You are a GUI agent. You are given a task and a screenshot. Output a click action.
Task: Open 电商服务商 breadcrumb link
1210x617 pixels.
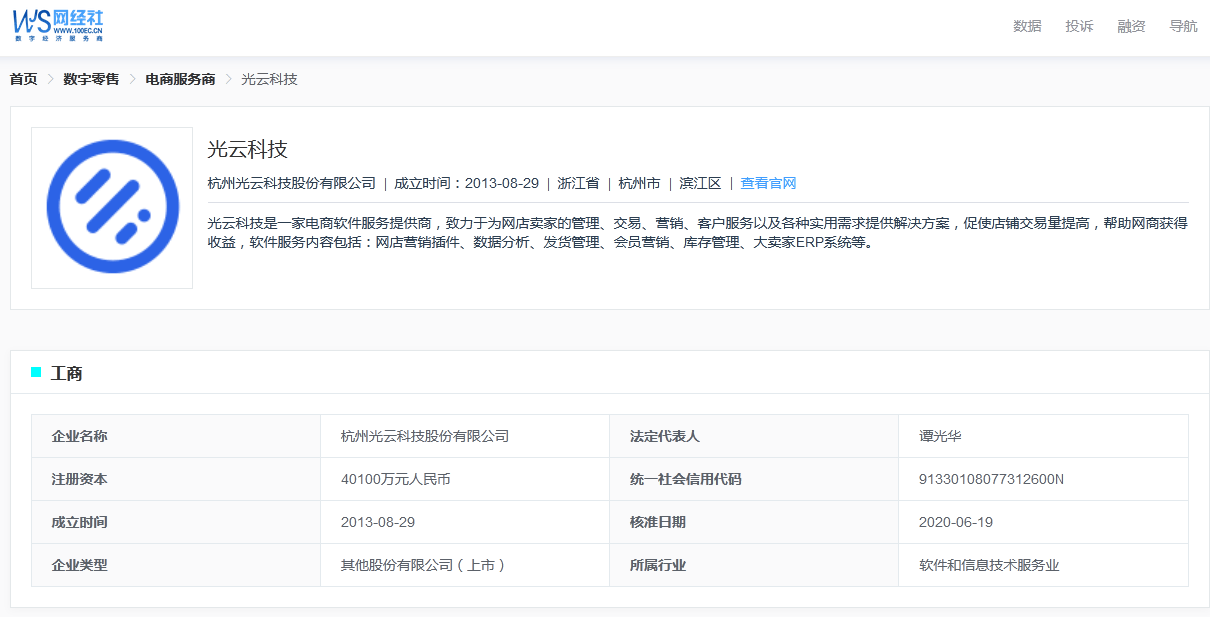[x=180, y=79]
